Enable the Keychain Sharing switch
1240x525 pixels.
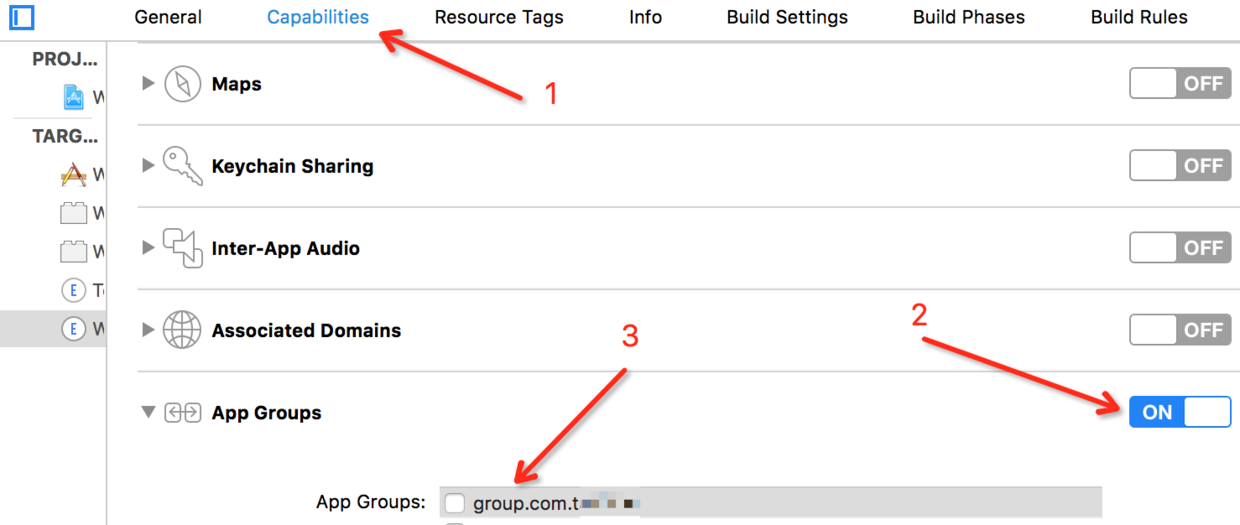1180,166
